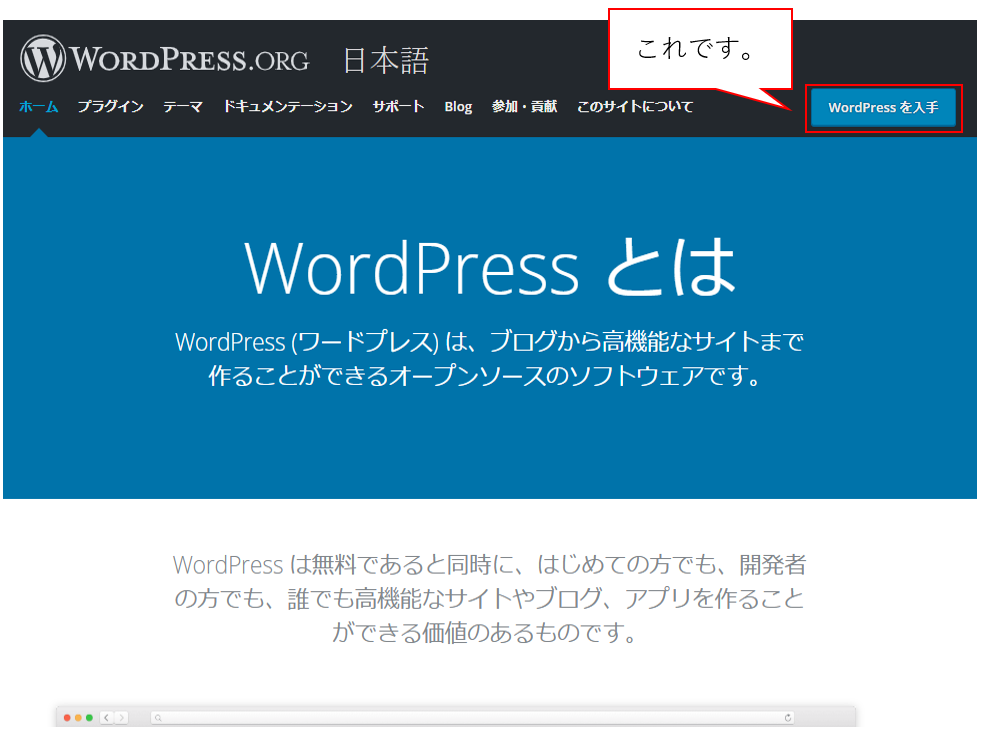Select サポート in the navigation bar
The image size is (981, 733).
point(399,107)
